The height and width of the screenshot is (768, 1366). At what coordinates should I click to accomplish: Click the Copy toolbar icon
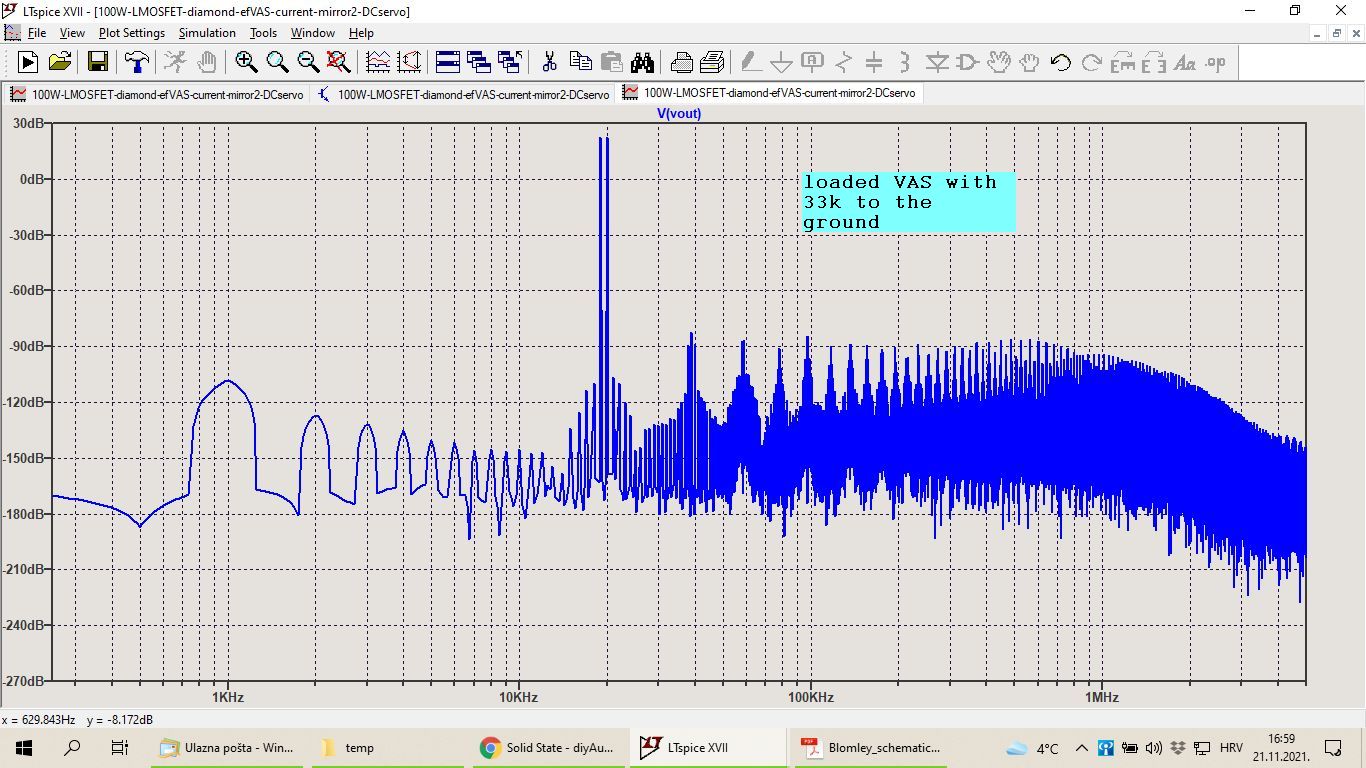(580, 62)
